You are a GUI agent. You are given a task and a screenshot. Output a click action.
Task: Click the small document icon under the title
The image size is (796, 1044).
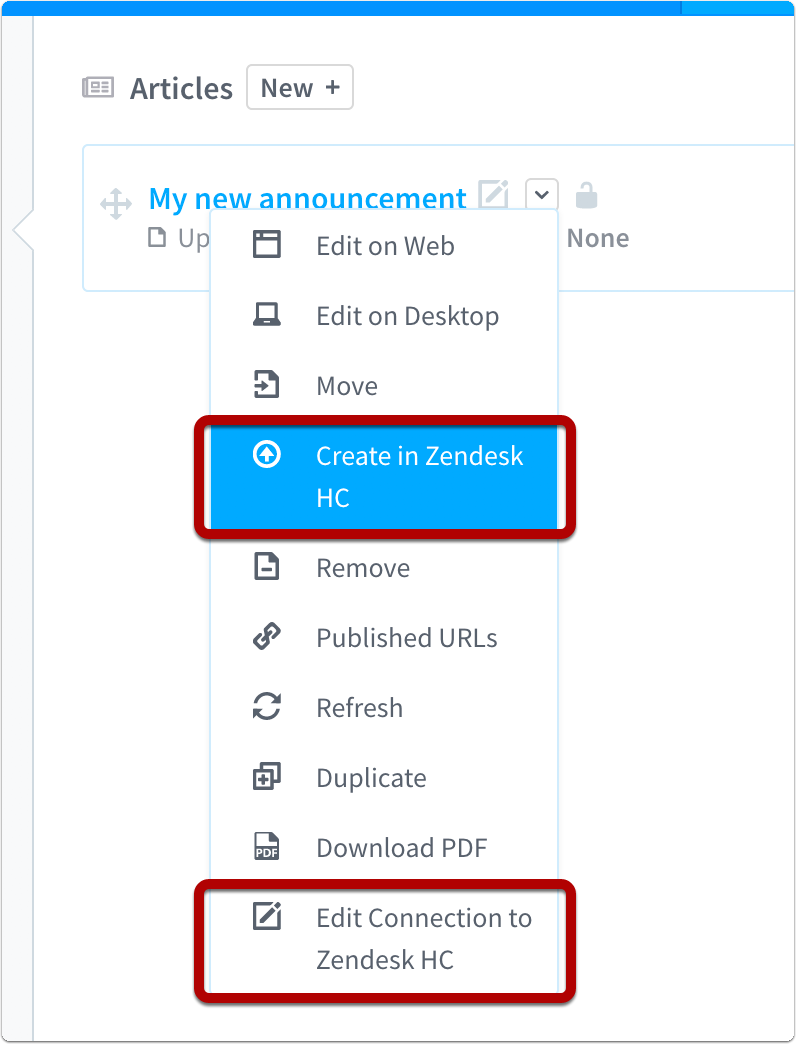tap(157, 237)
